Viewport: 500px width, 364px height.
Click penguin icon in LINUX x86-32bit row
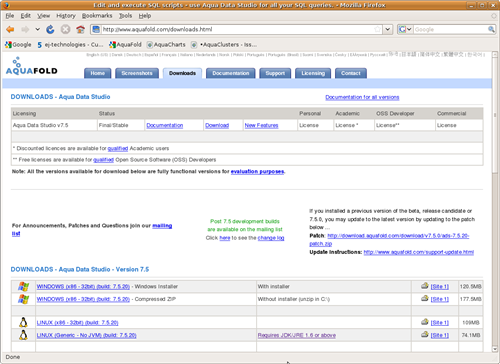click(x=23, y=322)
